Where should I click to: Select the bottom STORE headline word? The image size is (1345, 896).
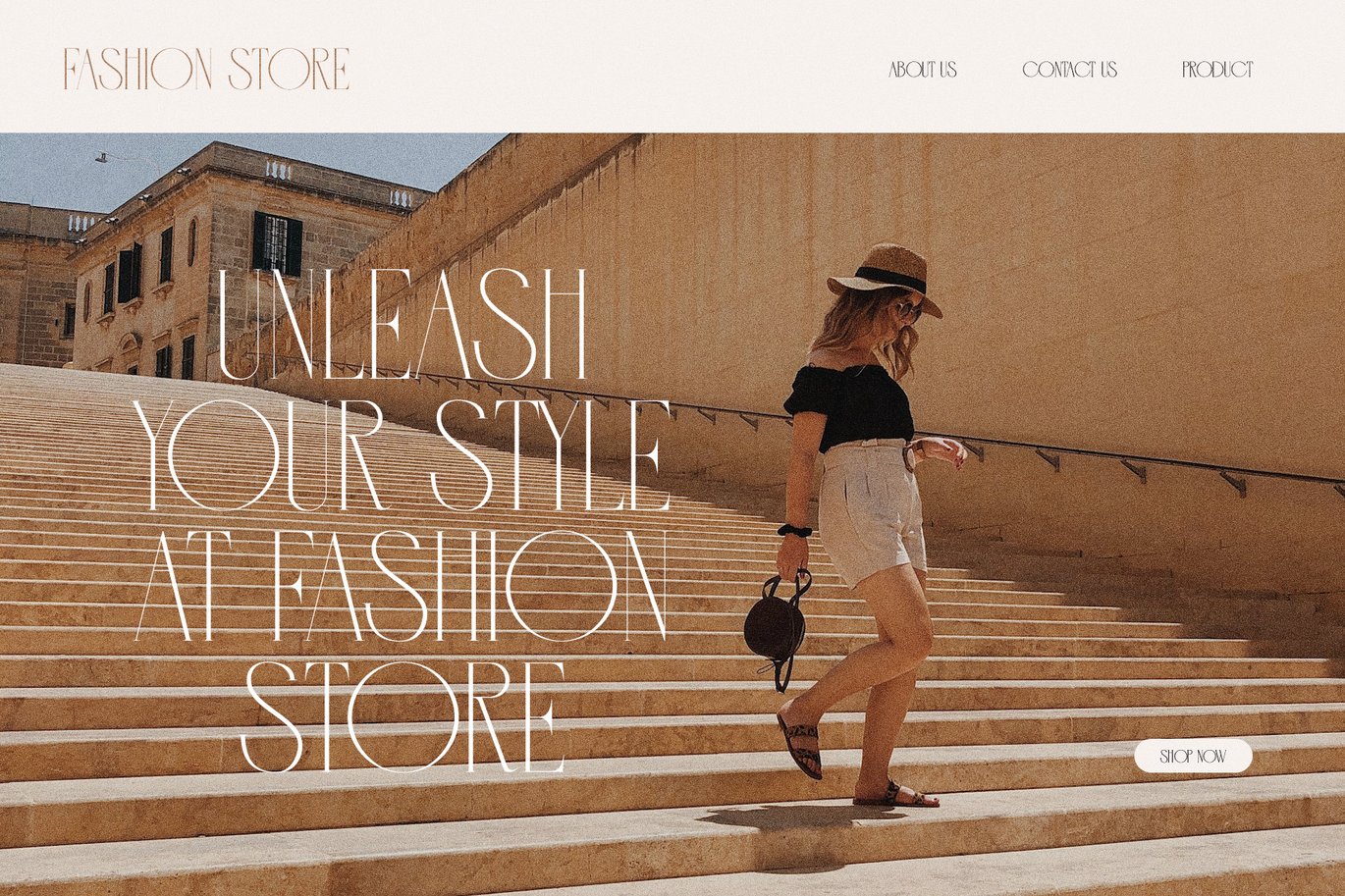(403, 716)
